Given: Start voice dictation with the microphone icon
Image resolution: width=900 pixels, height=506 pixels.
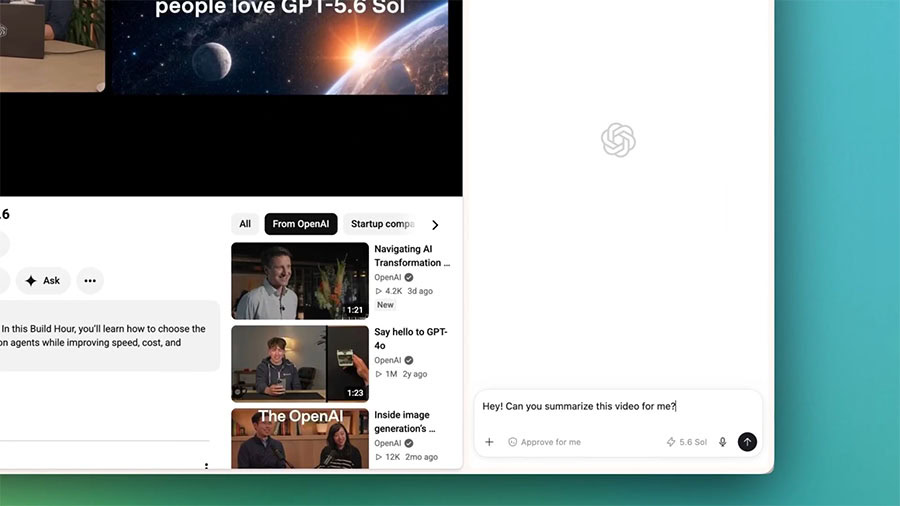Looking at the screenshot, I should pos(723,442).
